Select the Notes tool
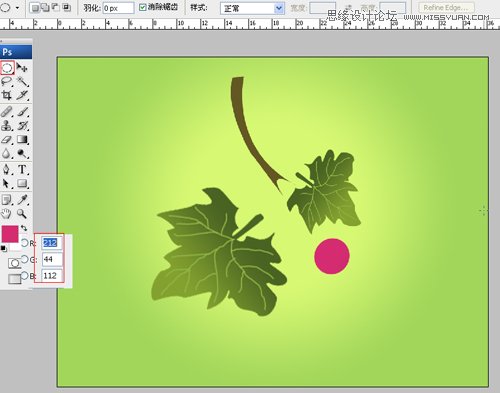The image size is (500, 393). 7,200
